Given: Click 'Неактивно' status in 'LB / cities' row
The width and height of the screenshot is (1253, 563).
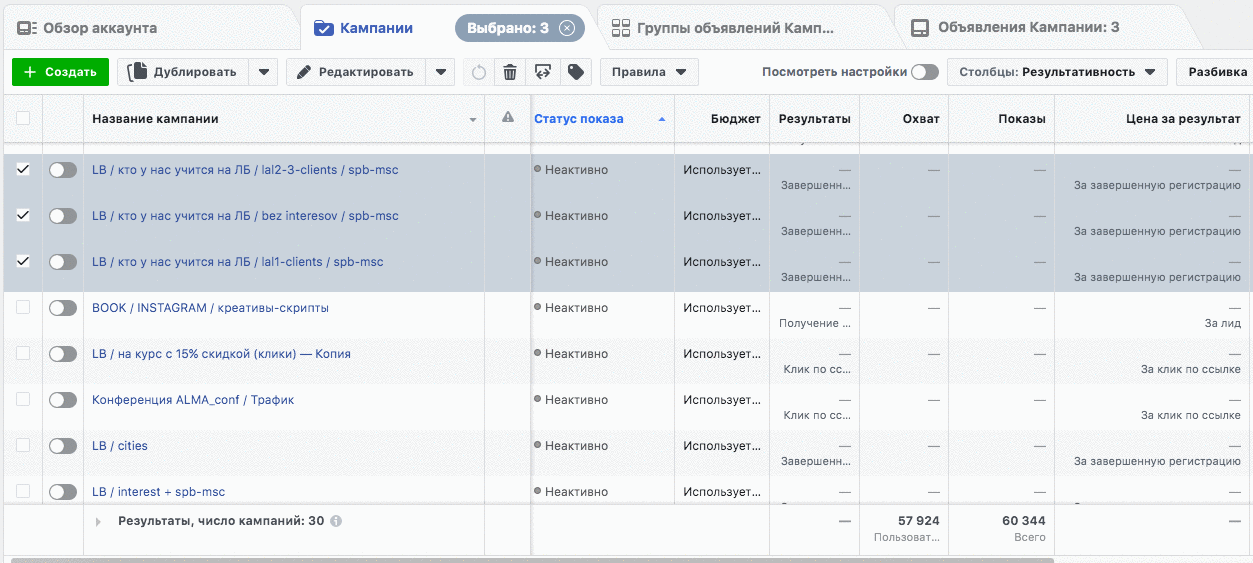Looking at the screenshot, I should [x=576, y=446].
